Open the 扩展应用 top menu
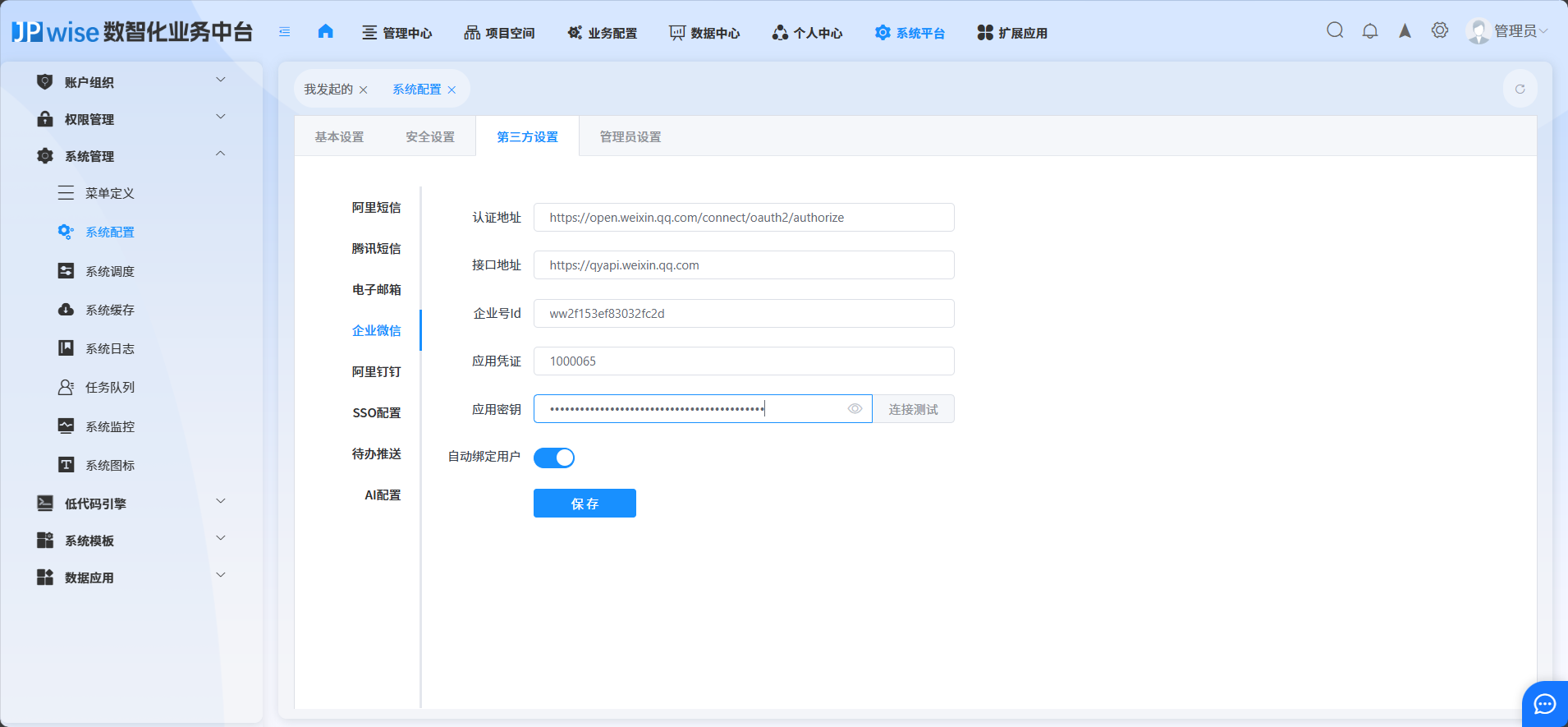Image resolution: width=1568 pixels, height=727 pixels. (1012, 33)
